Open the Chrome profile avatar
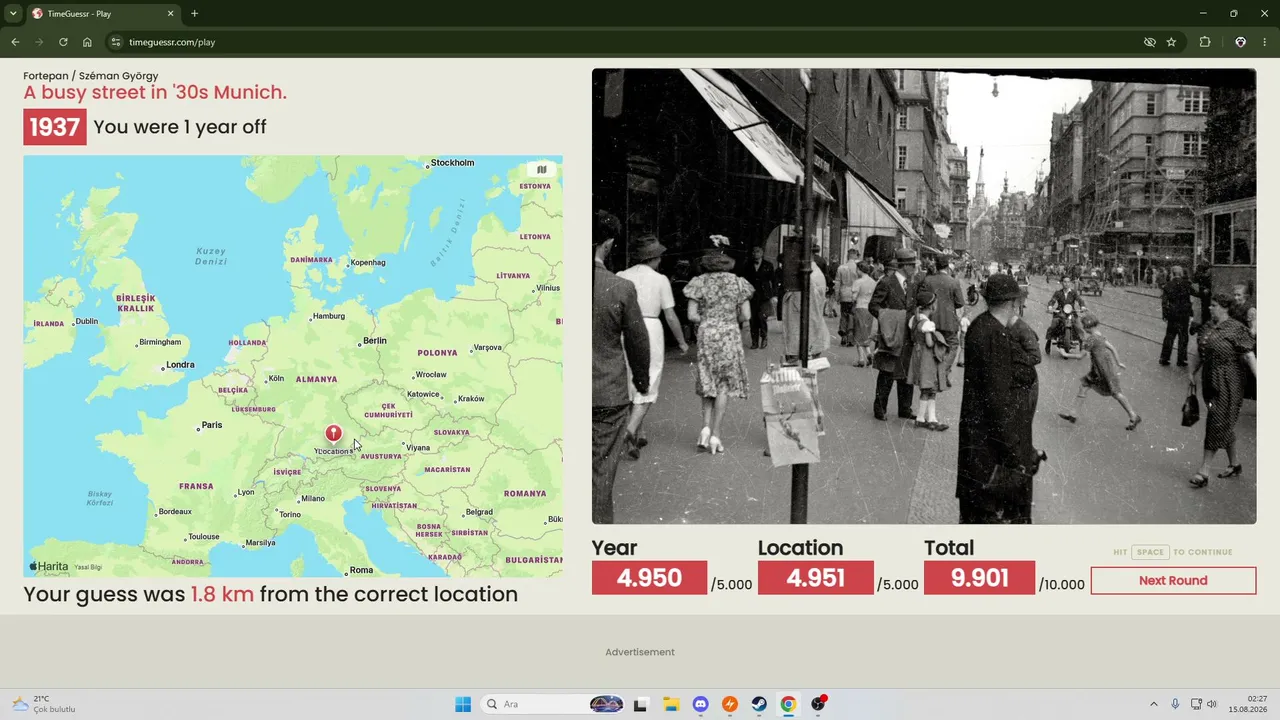The image size is (1280, 720). click(x=1240, y=42)
